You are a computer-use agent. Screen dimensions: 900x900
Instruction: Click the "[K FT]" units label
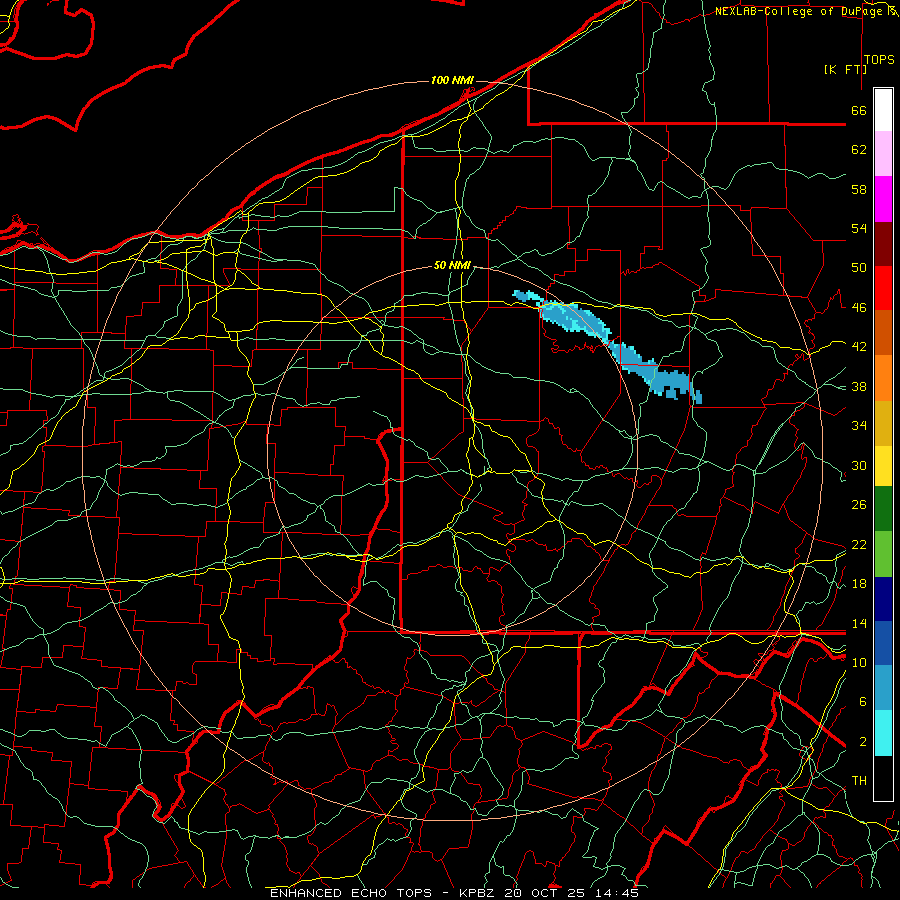pyautogui.click(x=845, y=69)
